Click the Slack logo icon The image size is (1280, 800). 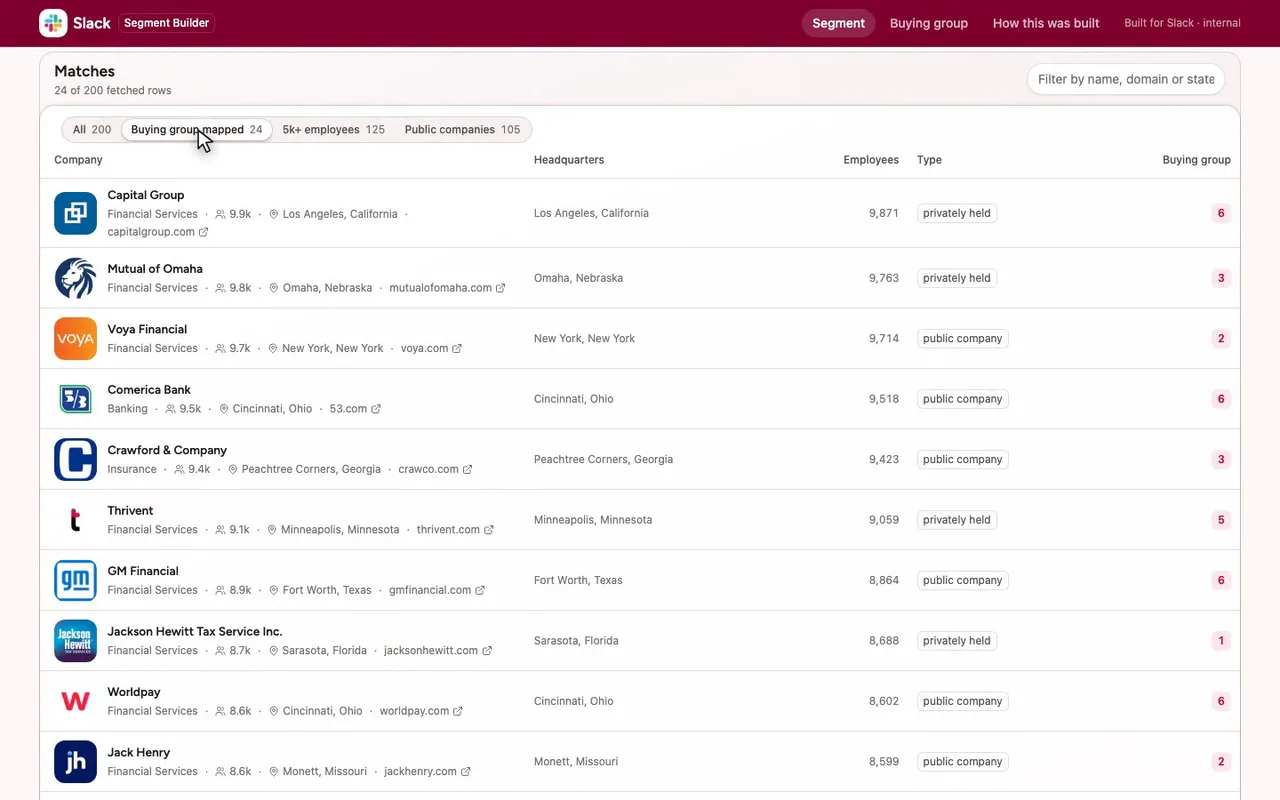[x=53, y=23]
